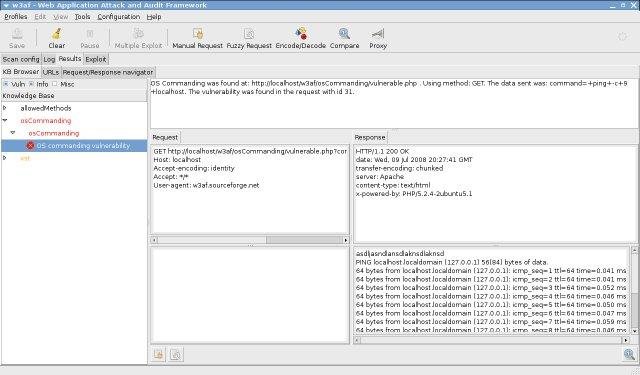Open the View menu
The image size is (640, 375).
click(60, 17)
